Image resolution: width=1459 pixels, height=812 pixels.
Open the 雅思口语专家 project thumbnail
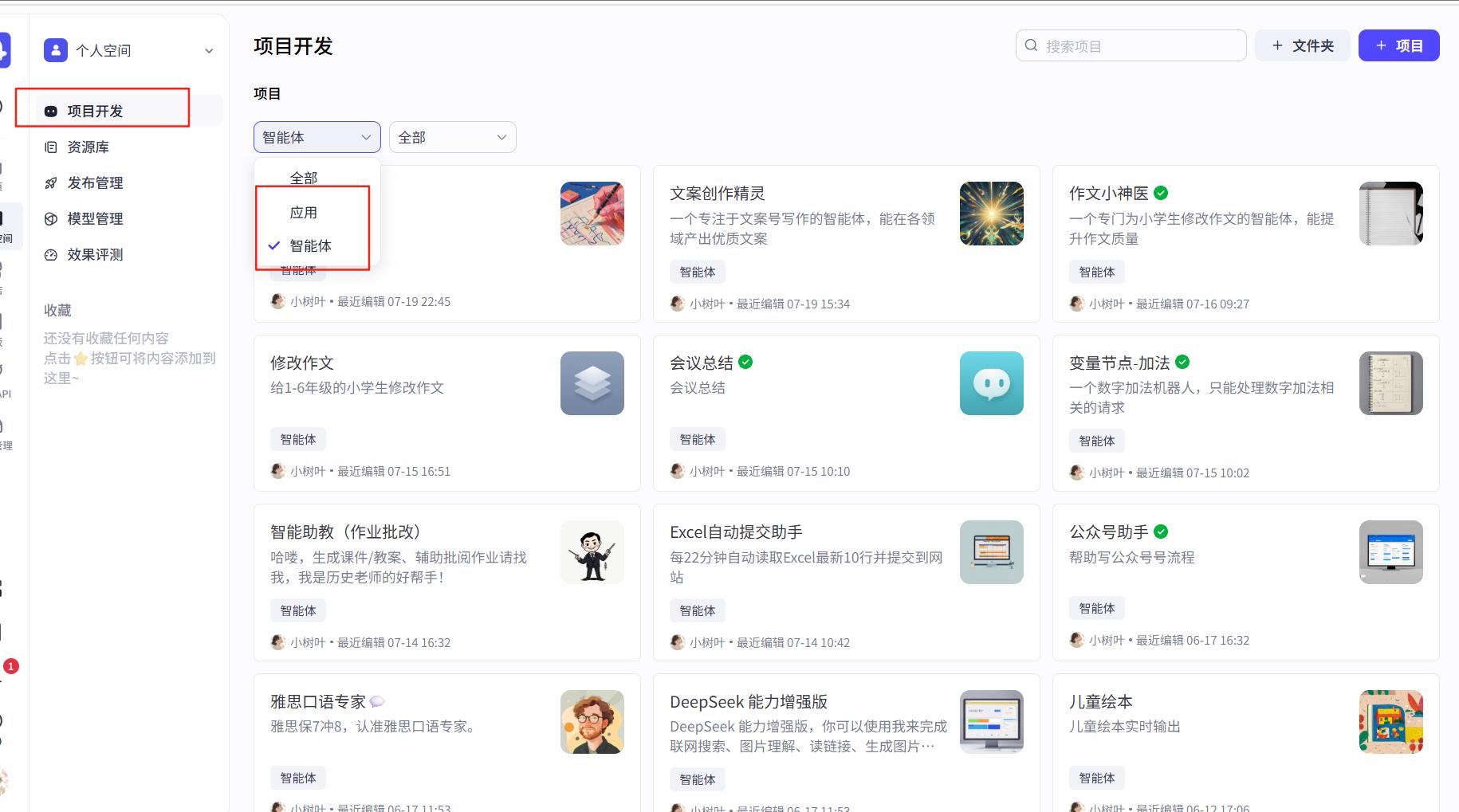tap(592, 721)
